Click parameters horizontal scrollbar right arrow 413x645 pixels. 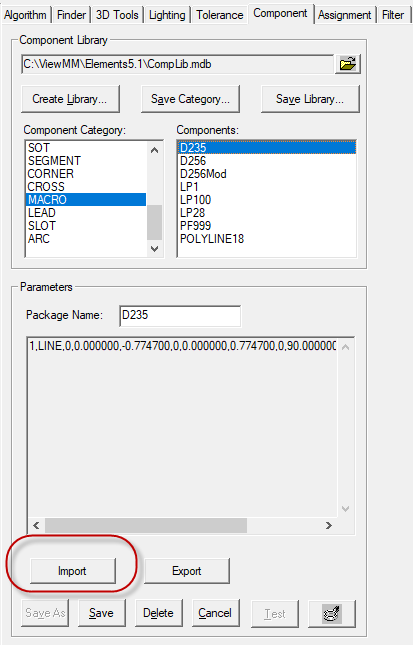328,525
